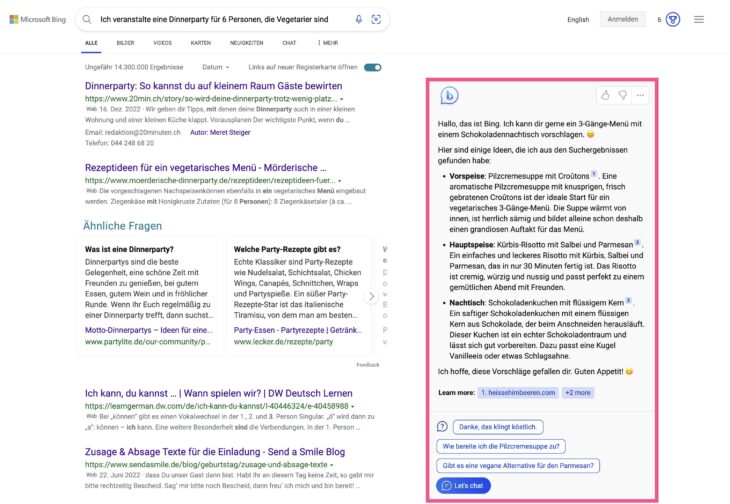Open result Rezeptideen für ein vegetarisches Menü
Screen dimensions: 730x504
tap(205, 168)
